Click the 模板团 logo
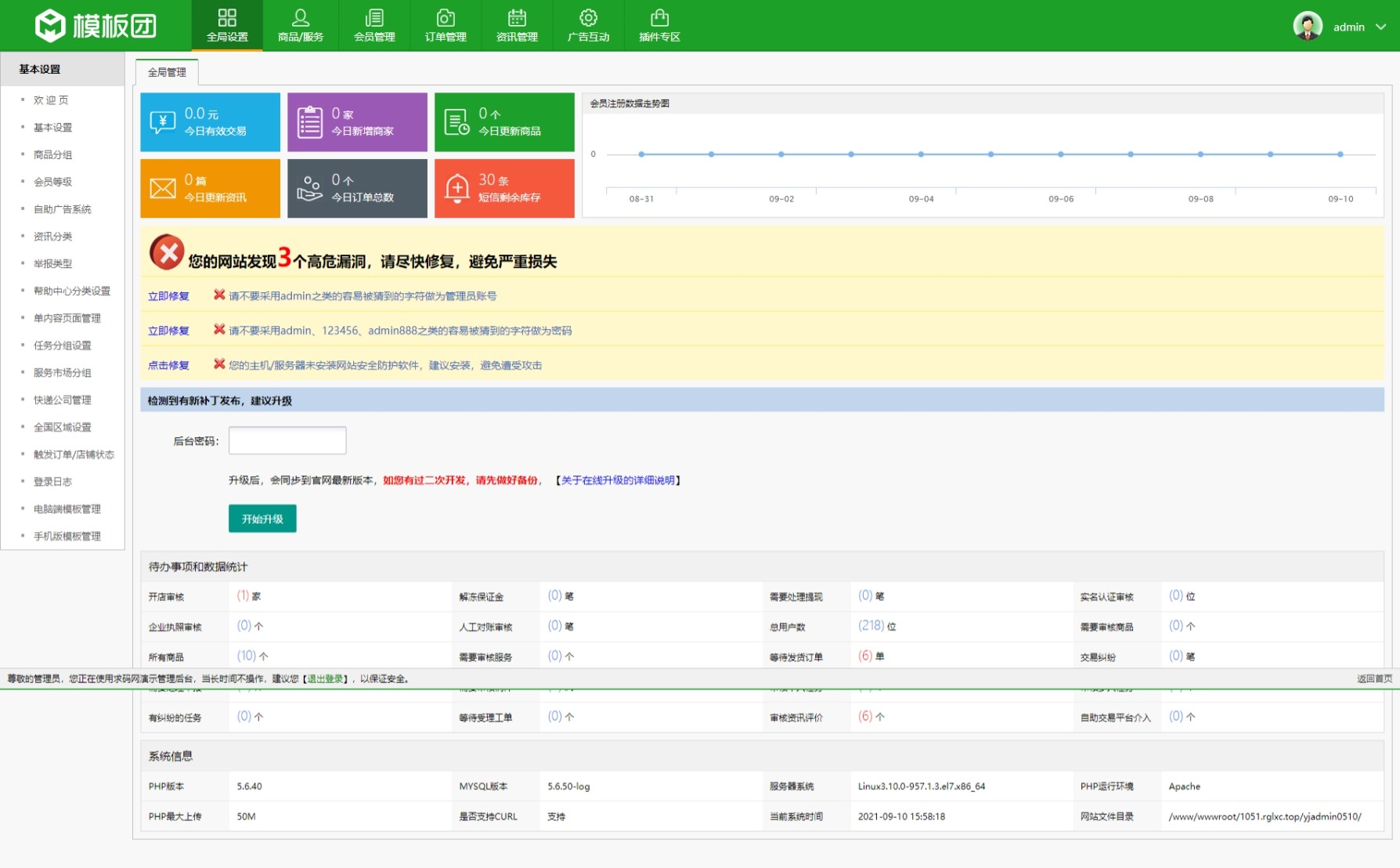Screen dimensions: 1400x868 pyautogui.click(x=96, y=26)
